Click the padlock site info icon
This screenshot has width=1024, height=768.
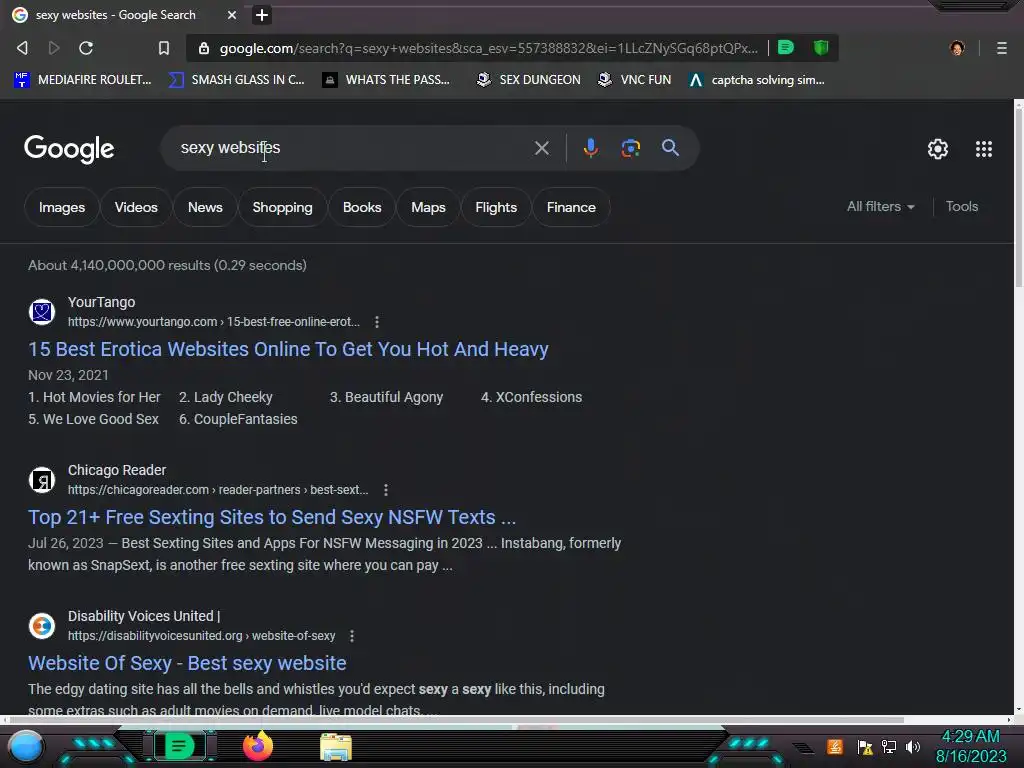click(x=204, y=48)
